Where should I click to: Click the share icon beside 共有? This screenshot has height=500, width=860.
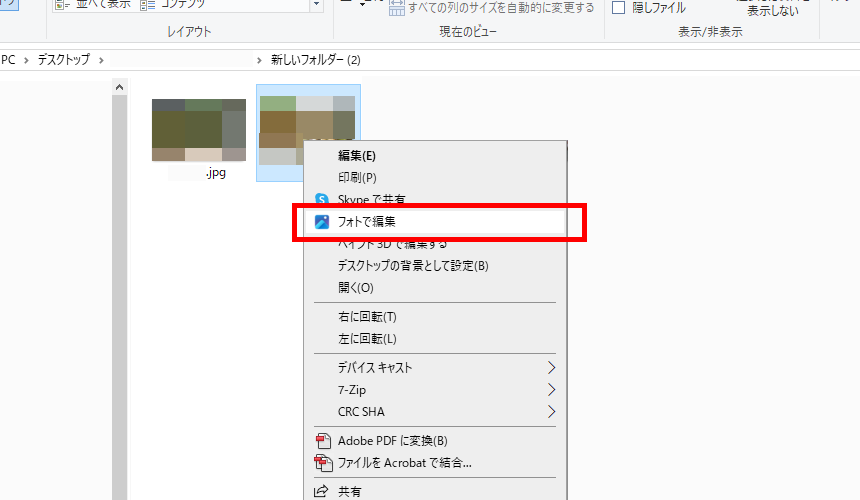[322, 492]
